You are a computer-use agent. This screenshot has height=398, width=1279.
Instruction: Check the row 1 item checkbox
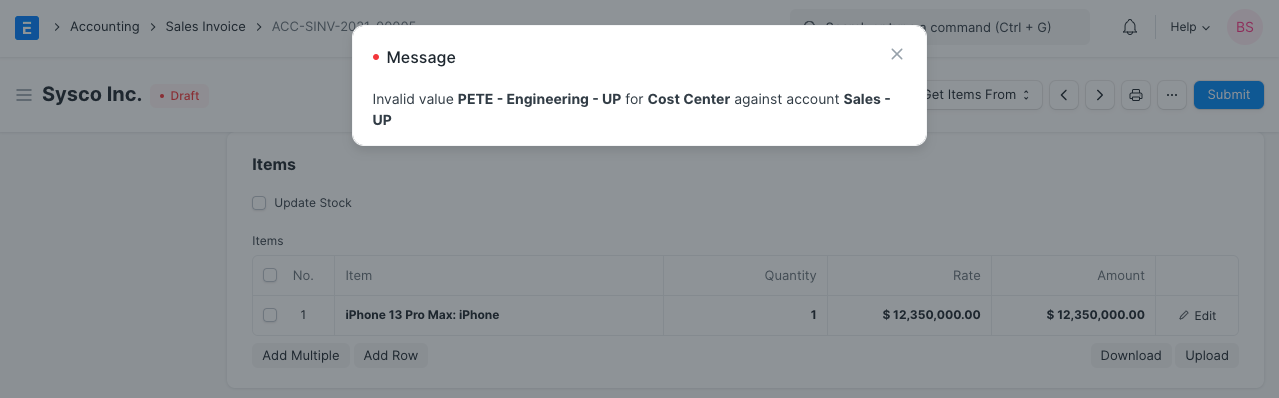(270, 315)
